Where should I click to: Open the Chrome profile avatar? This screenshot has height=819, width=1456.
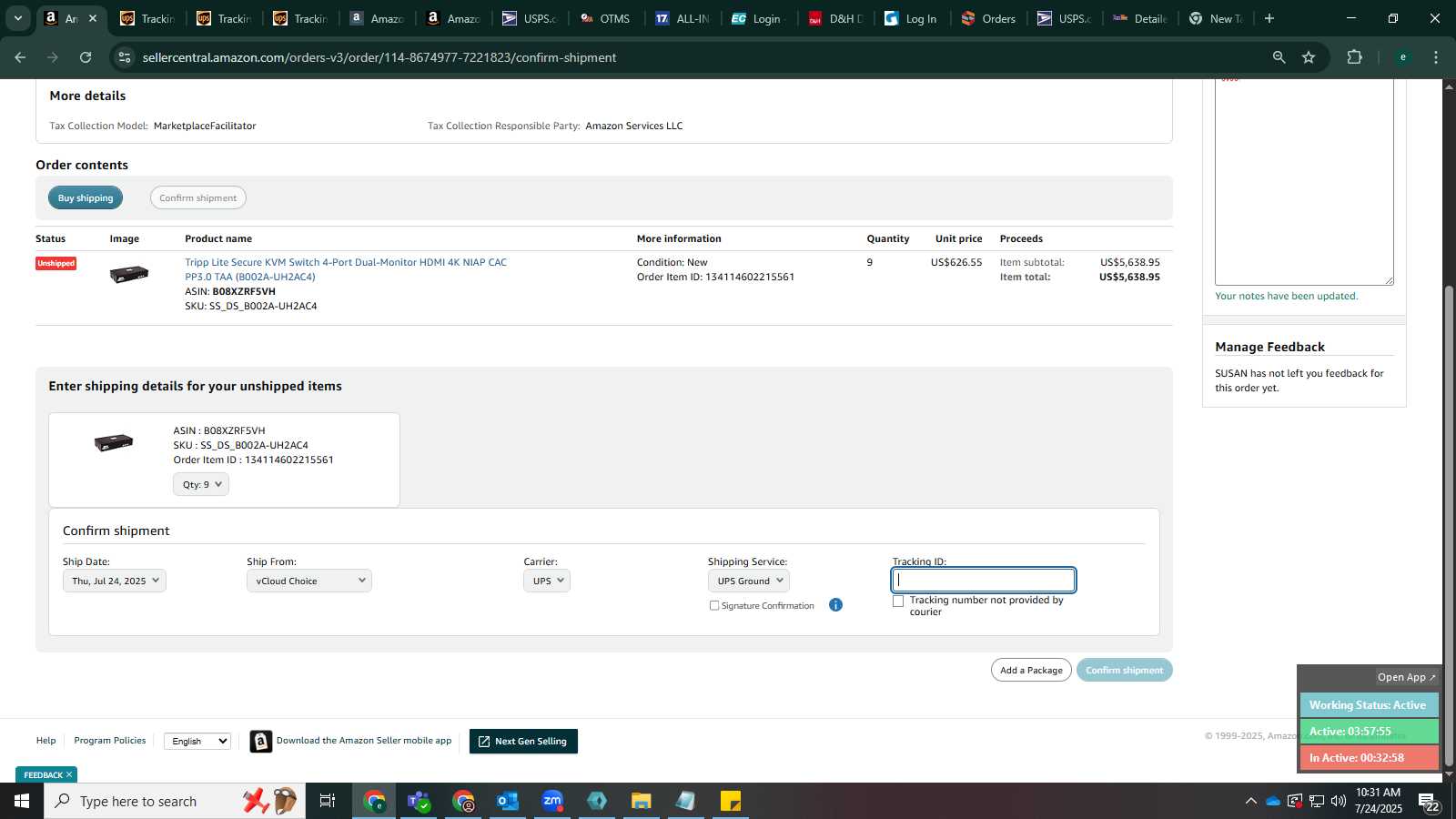click(1402, 57)
